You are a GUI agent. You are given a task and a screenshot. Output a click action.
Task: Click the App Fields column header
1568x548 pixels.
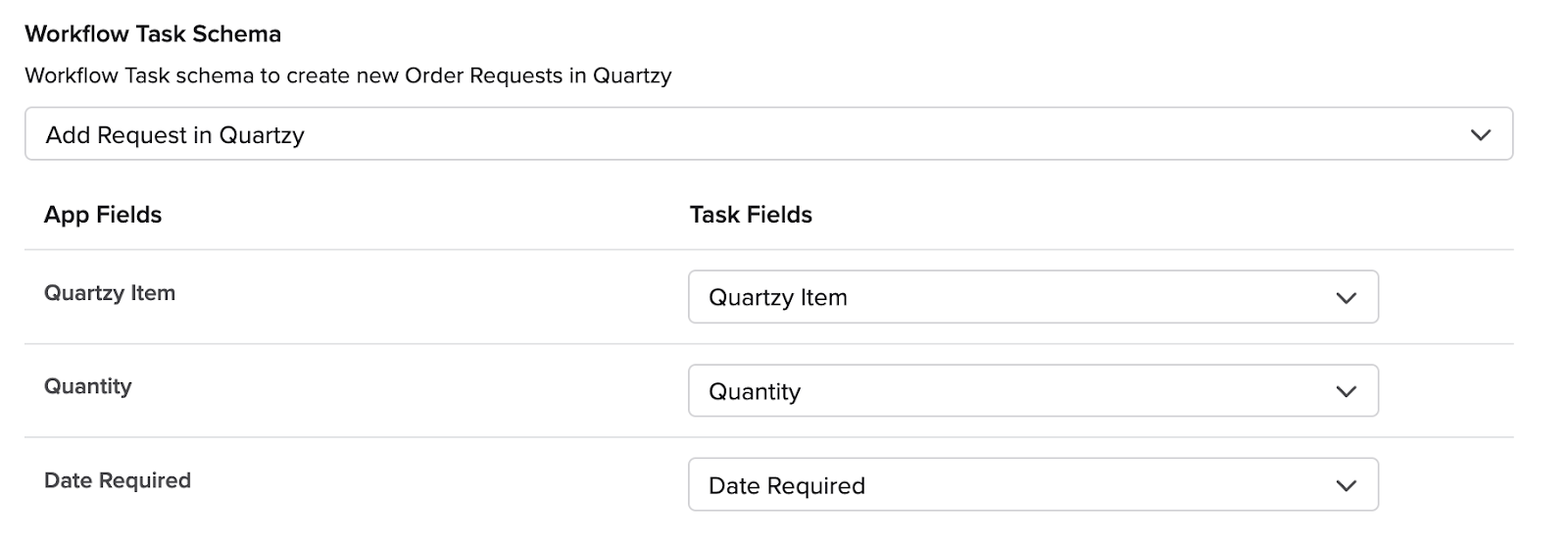click(103, 215)
